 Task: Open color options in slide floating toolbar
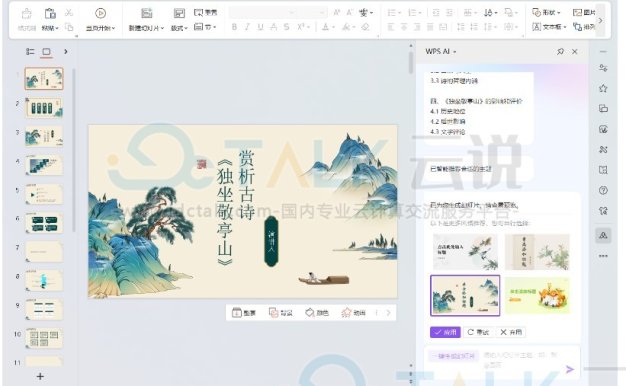point(317,313)
